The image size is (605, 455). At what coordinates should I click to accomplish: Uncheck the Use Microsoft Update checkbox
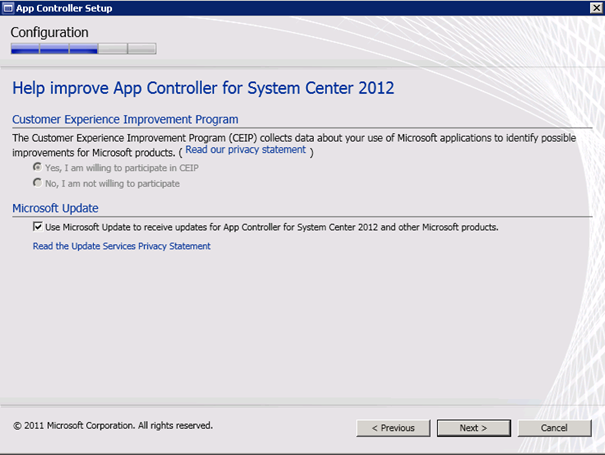click(37, 227)
